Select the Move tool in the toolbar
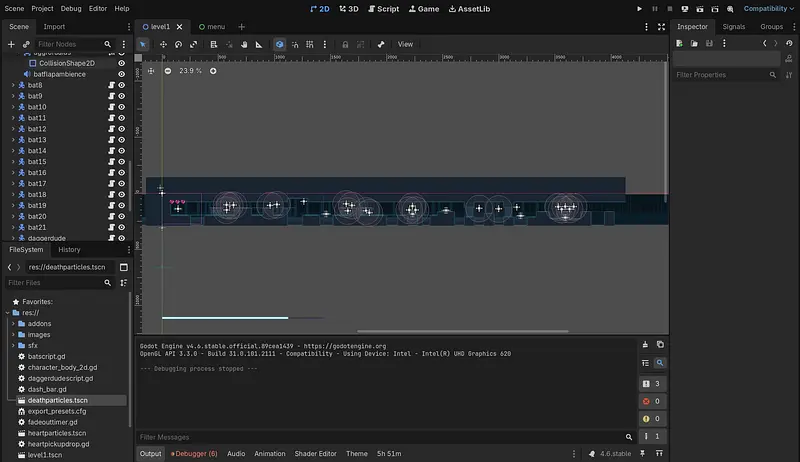The height and width of the screenshot is (462, 800). [163, 44]
